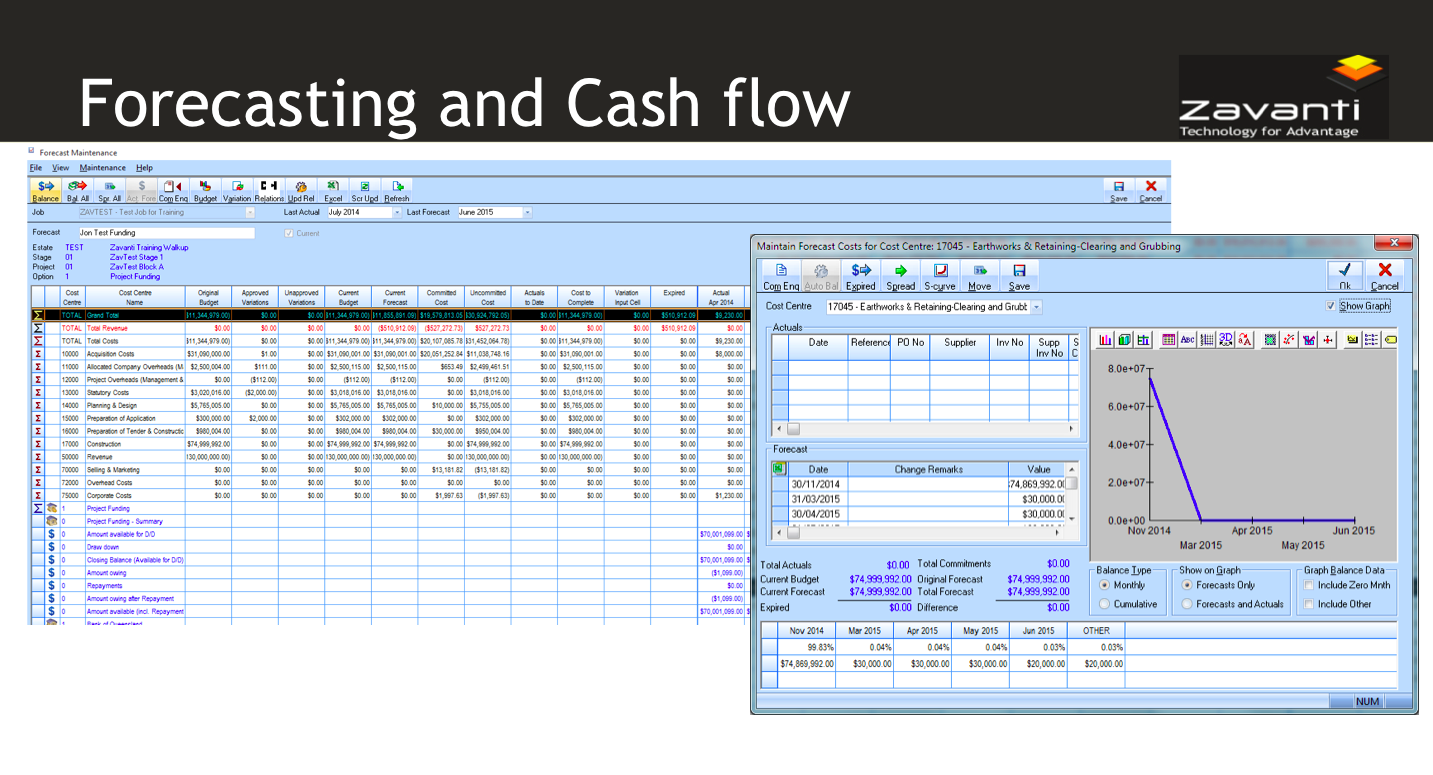Click the graph legend list icon

click(1372, 340)
